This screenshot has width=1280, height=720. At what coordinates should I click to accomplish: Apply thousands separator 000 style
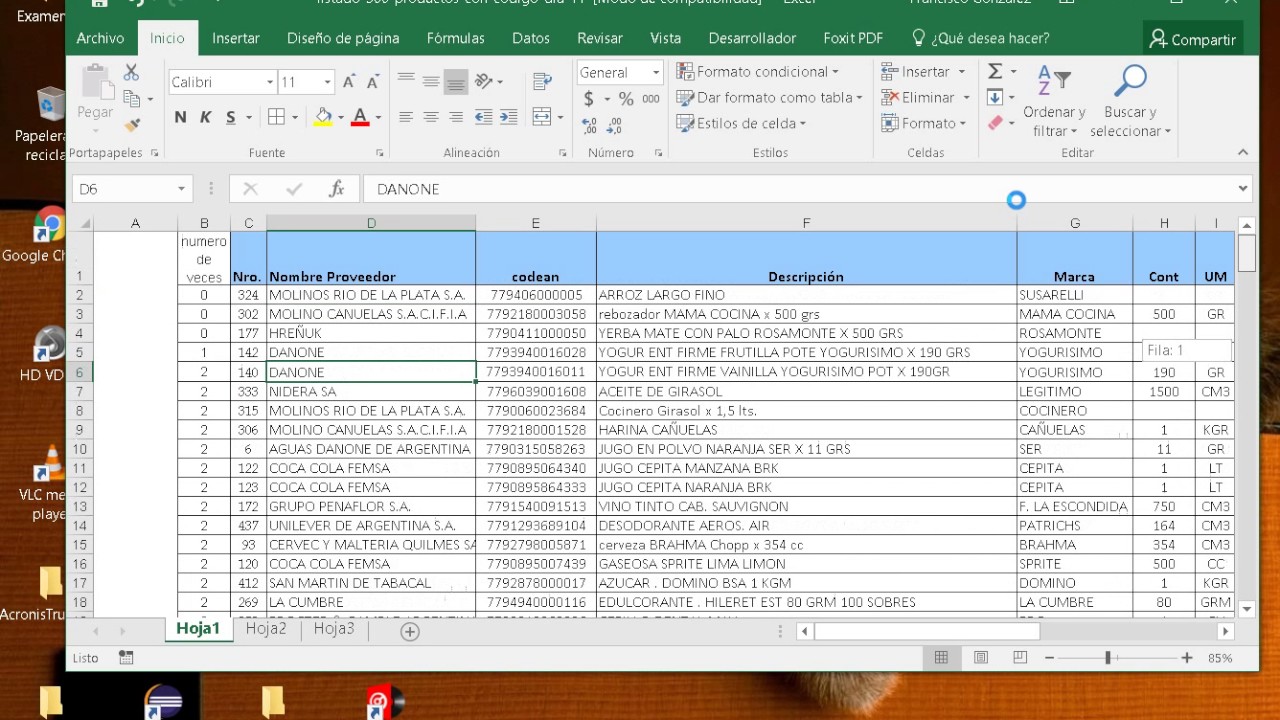[x=651, y=99]
